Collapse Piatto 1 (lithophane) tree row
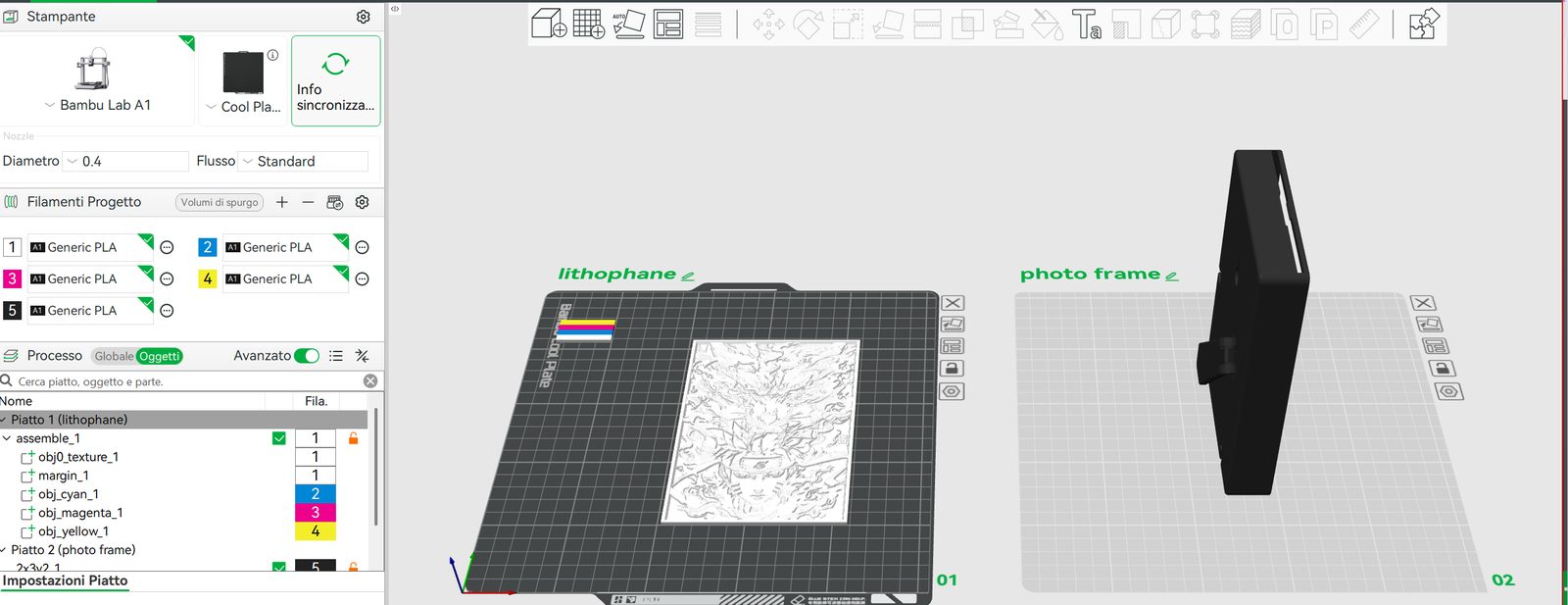 coord(4,420)
